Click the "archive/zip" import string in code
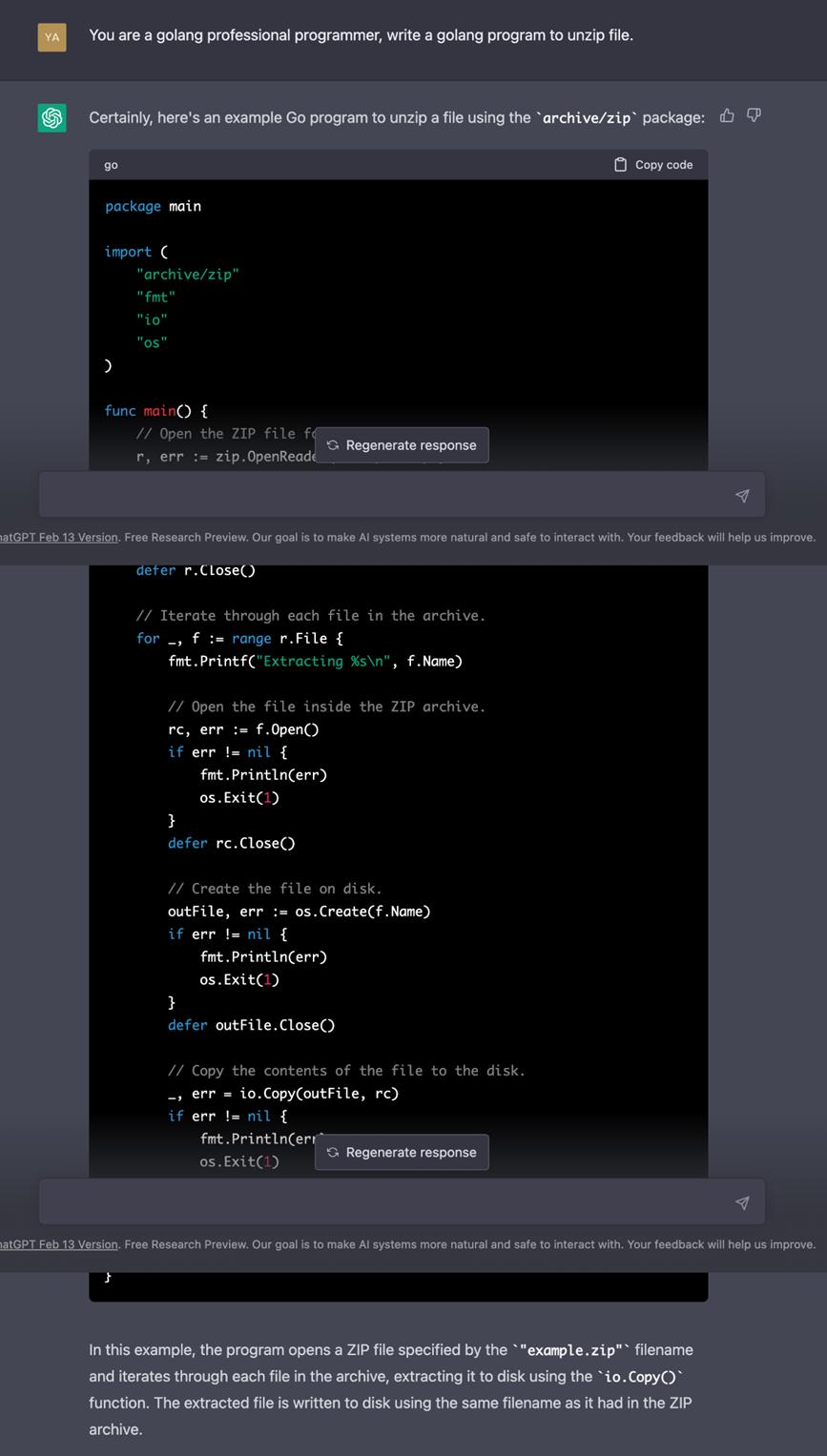This screenshot has height=1456, width=827. point(188,275)
